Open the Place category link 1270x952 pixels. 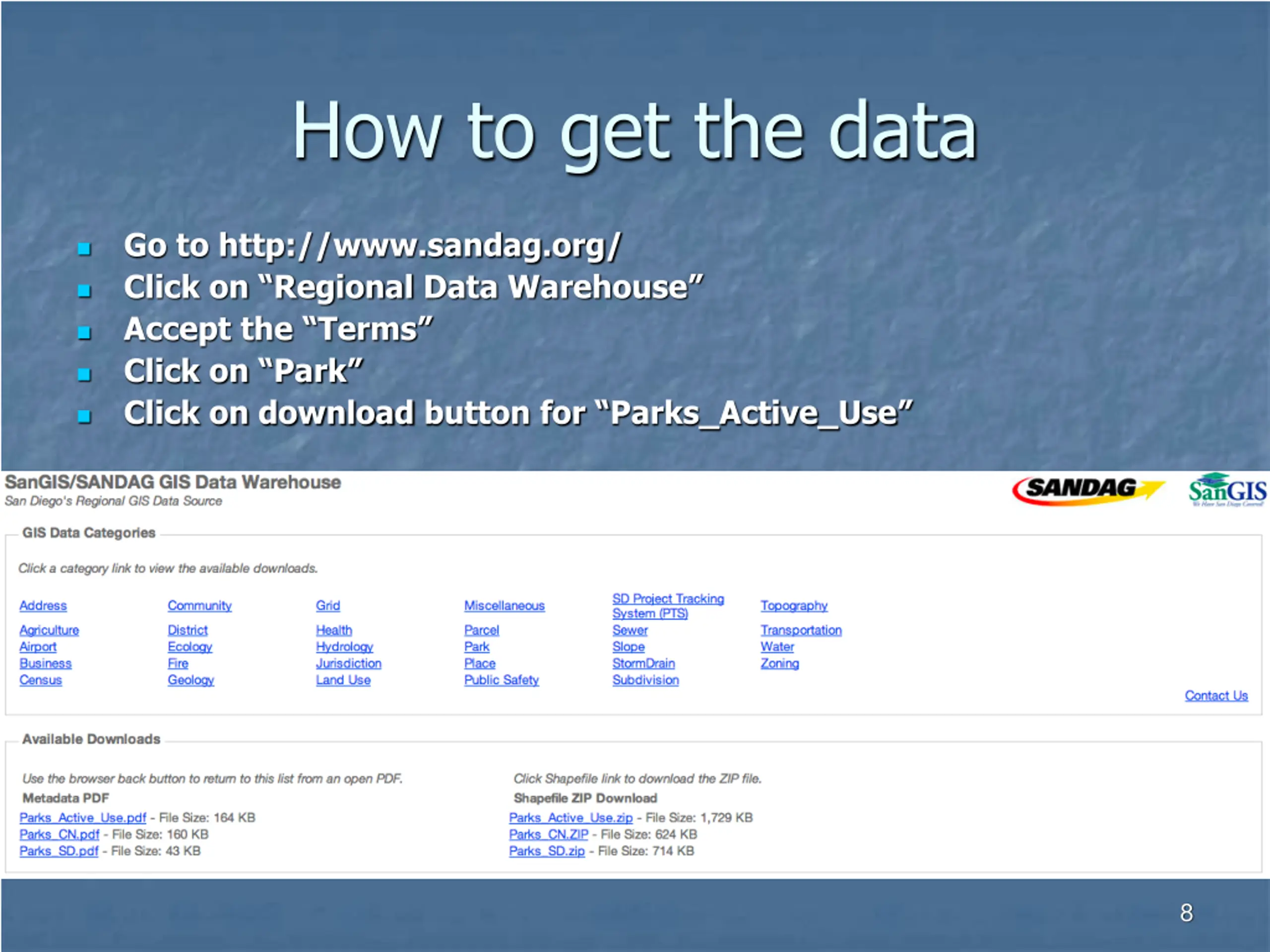480,663
